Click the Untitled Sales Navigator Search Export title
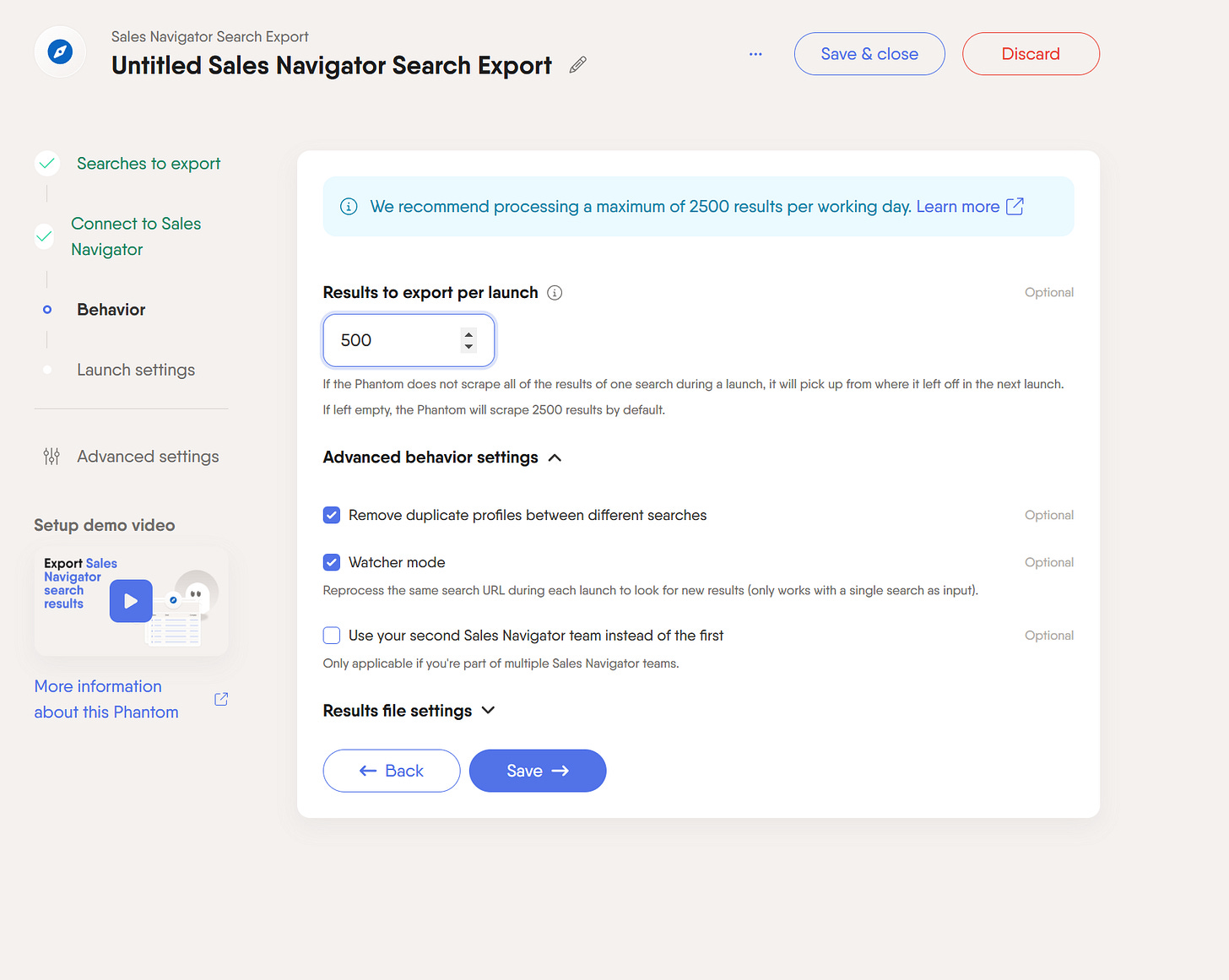Screen dimensions: 1229x980 (332, 65)
